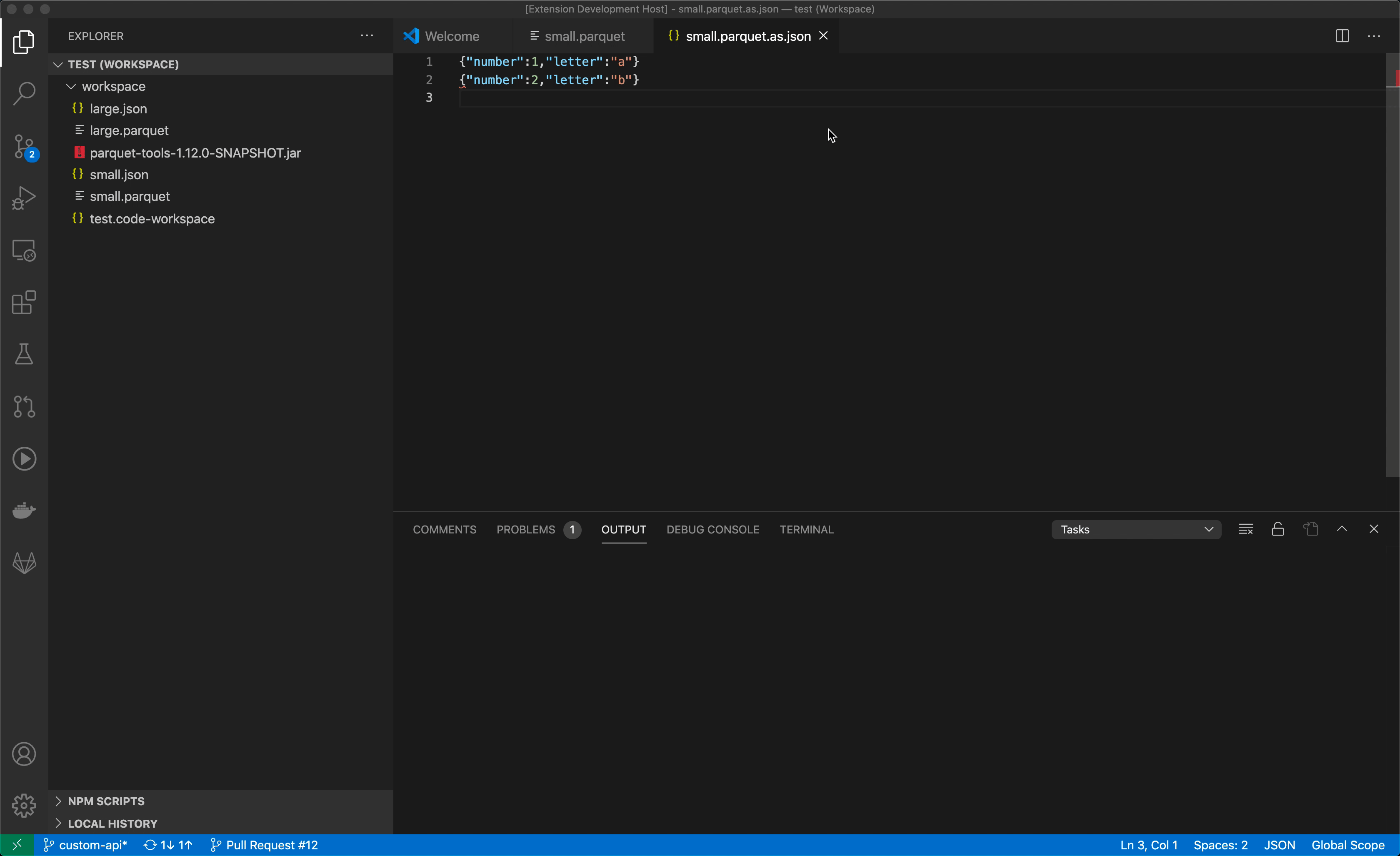Expand the NPM SCRIPTS section
Viewport: 1400px width, 856px height.
pos(106,801)
